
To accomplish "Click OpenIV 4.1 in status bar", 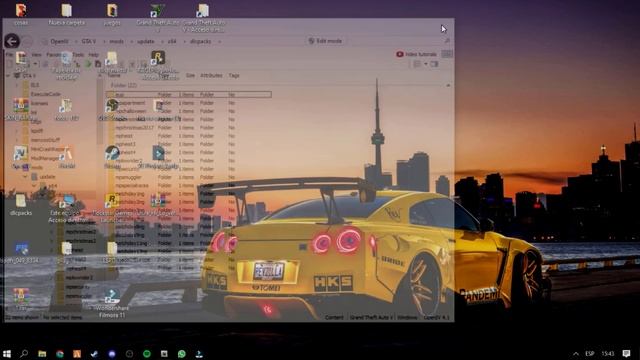I will point(436,317).
